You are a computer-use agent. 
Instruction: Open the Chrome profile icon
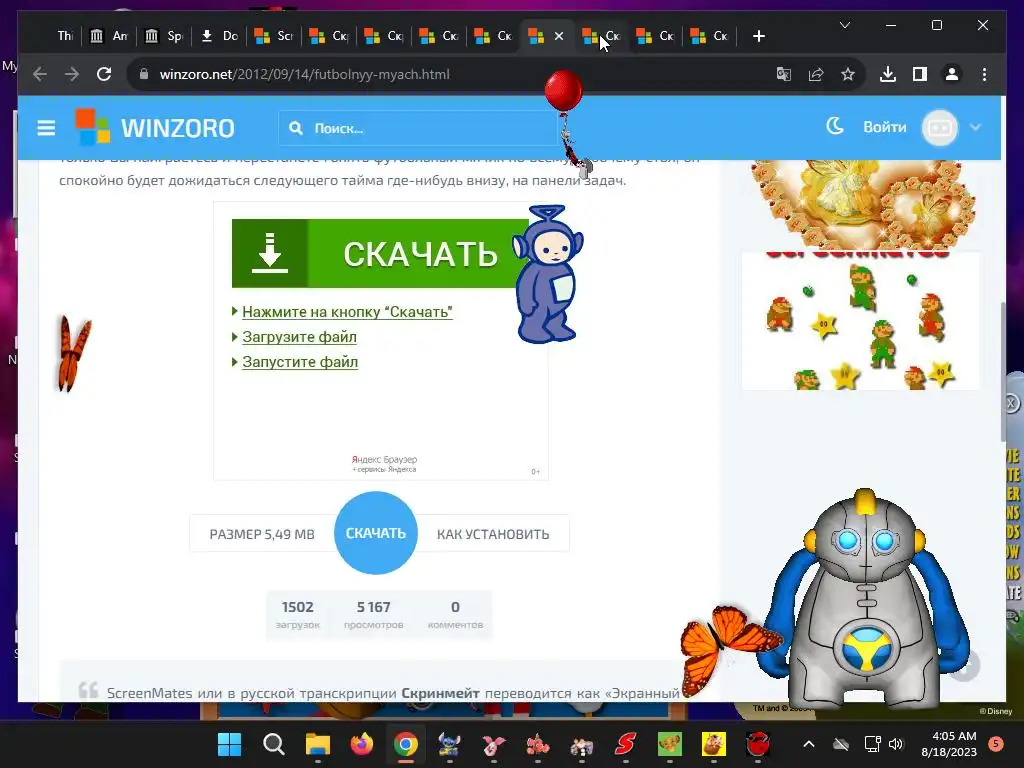952,74
